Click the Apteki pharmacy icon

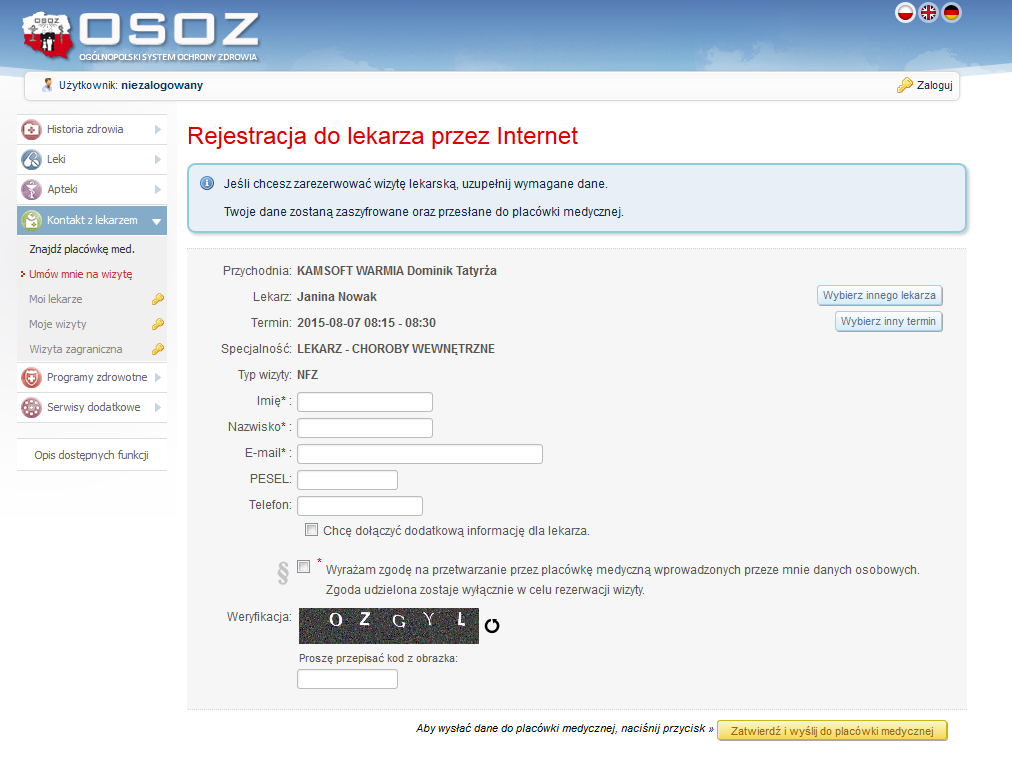tap(31, 190)
